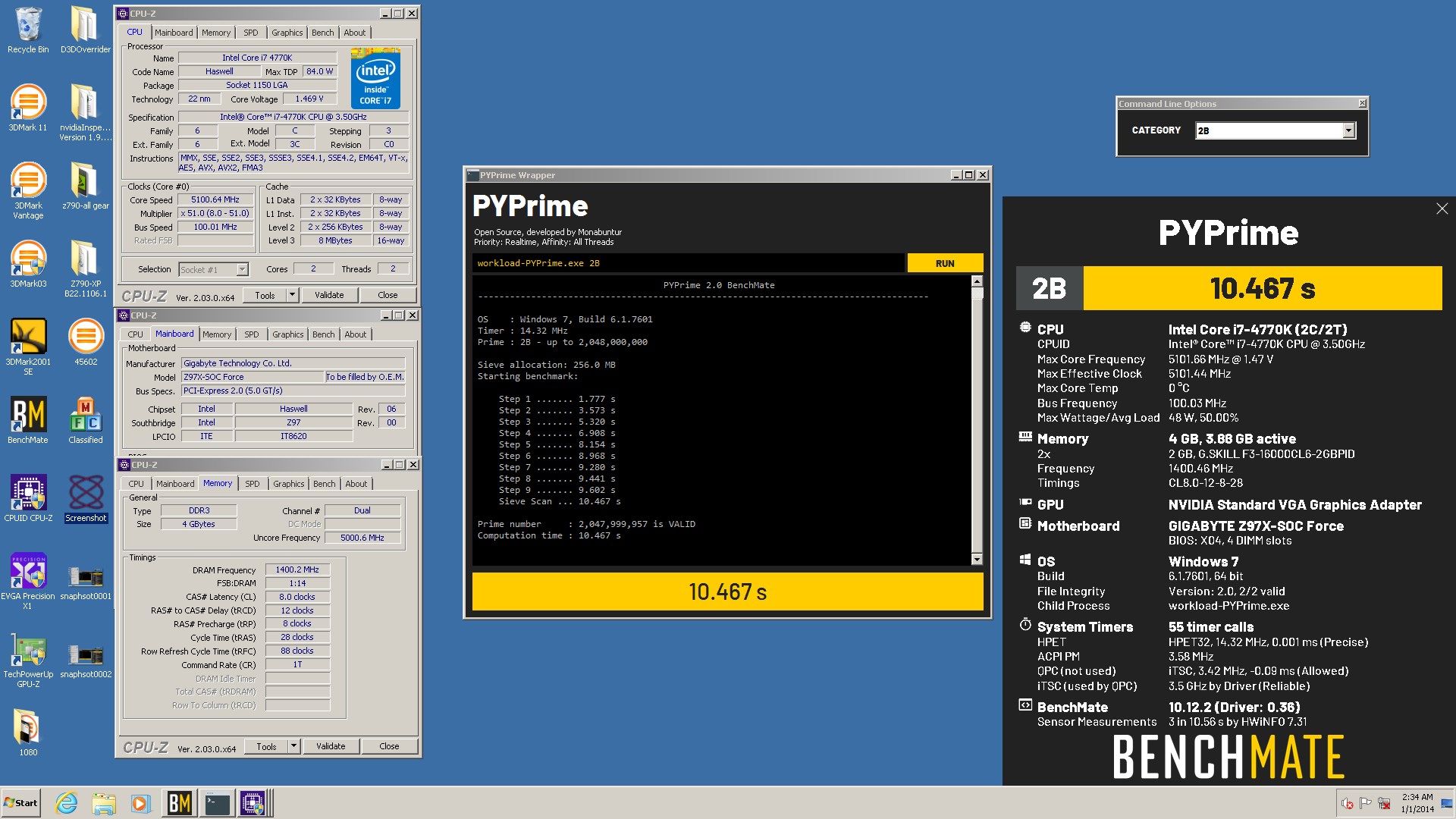Switch to BenchMate taskbar button
Screen dimensions: 1456x819
point(180,803)
